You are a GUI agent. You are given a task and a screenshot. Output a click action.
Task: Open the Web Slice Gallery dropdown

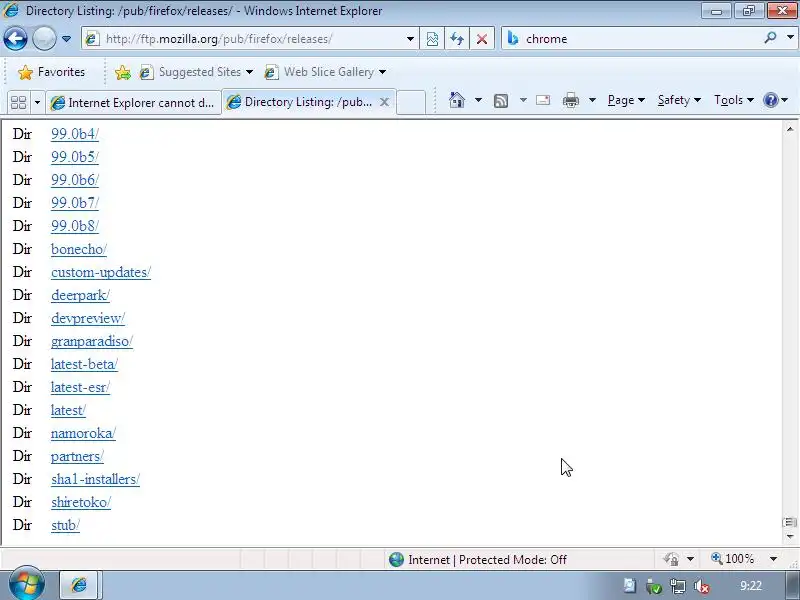pyautogui.click(x=325, y=72)
